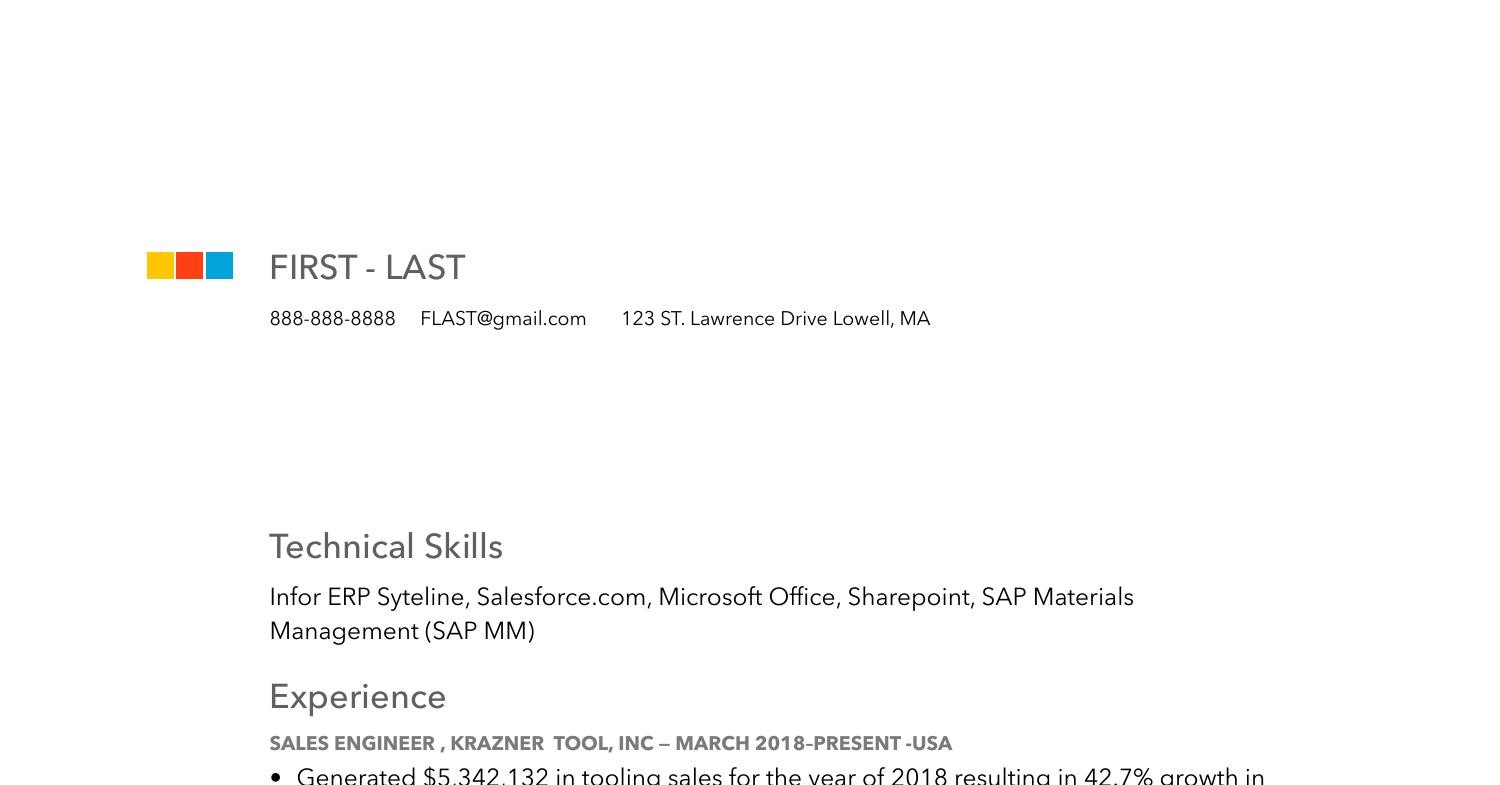
Task: Click the FLAST@gmail.com email address
Action: point(503,319)
